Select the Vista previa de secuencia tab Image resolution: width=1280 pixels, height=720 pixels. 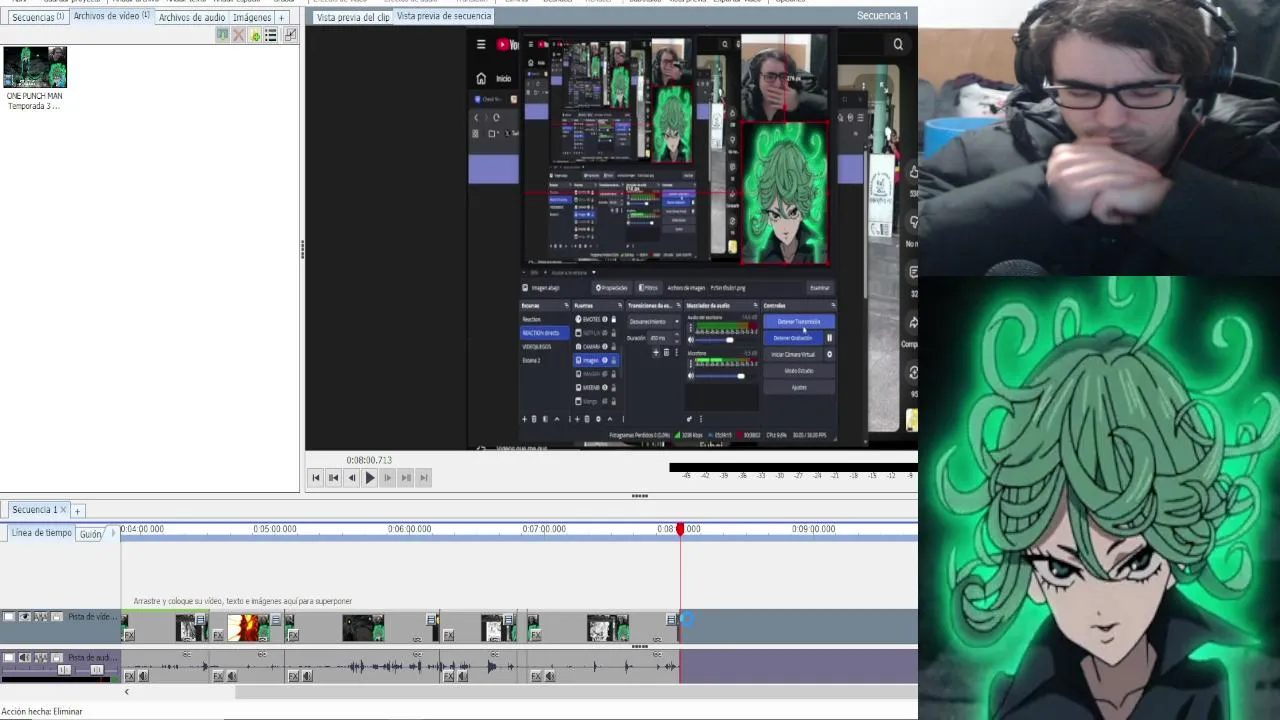point(443,16)
